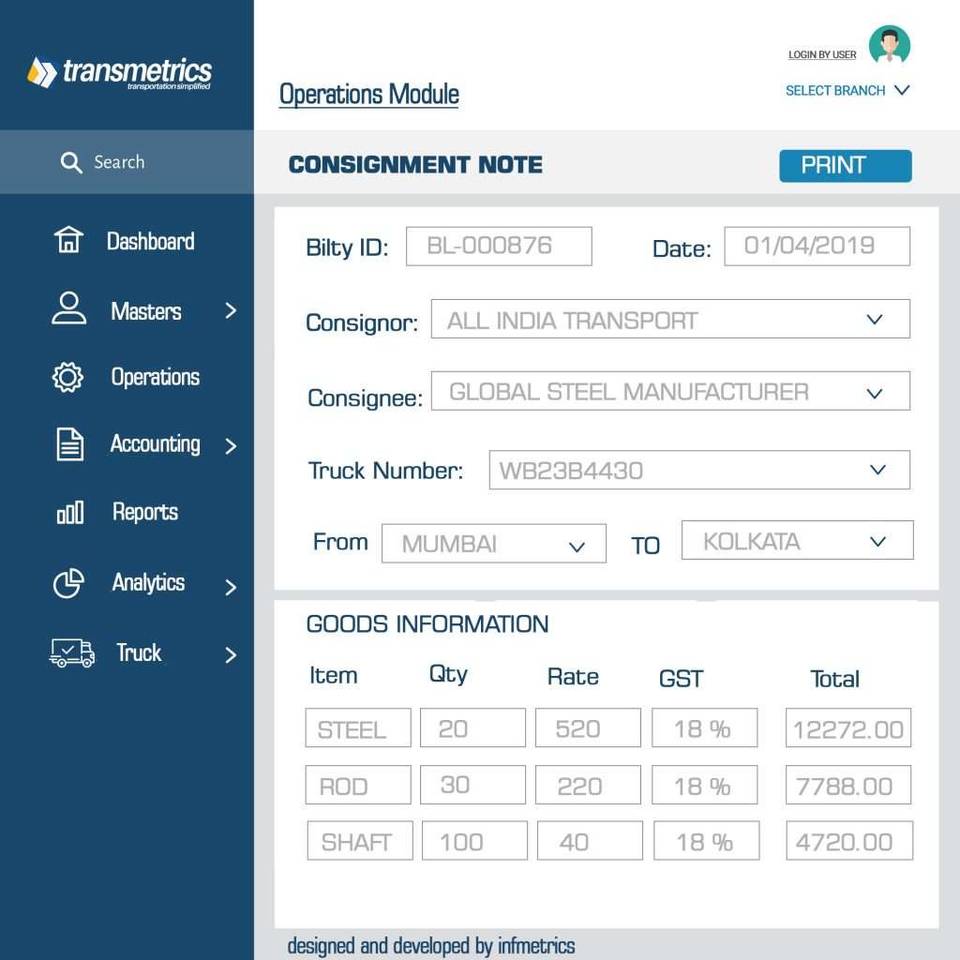960x960 pixels.
Task: Click the search magnifier icon
Action: 71,163
